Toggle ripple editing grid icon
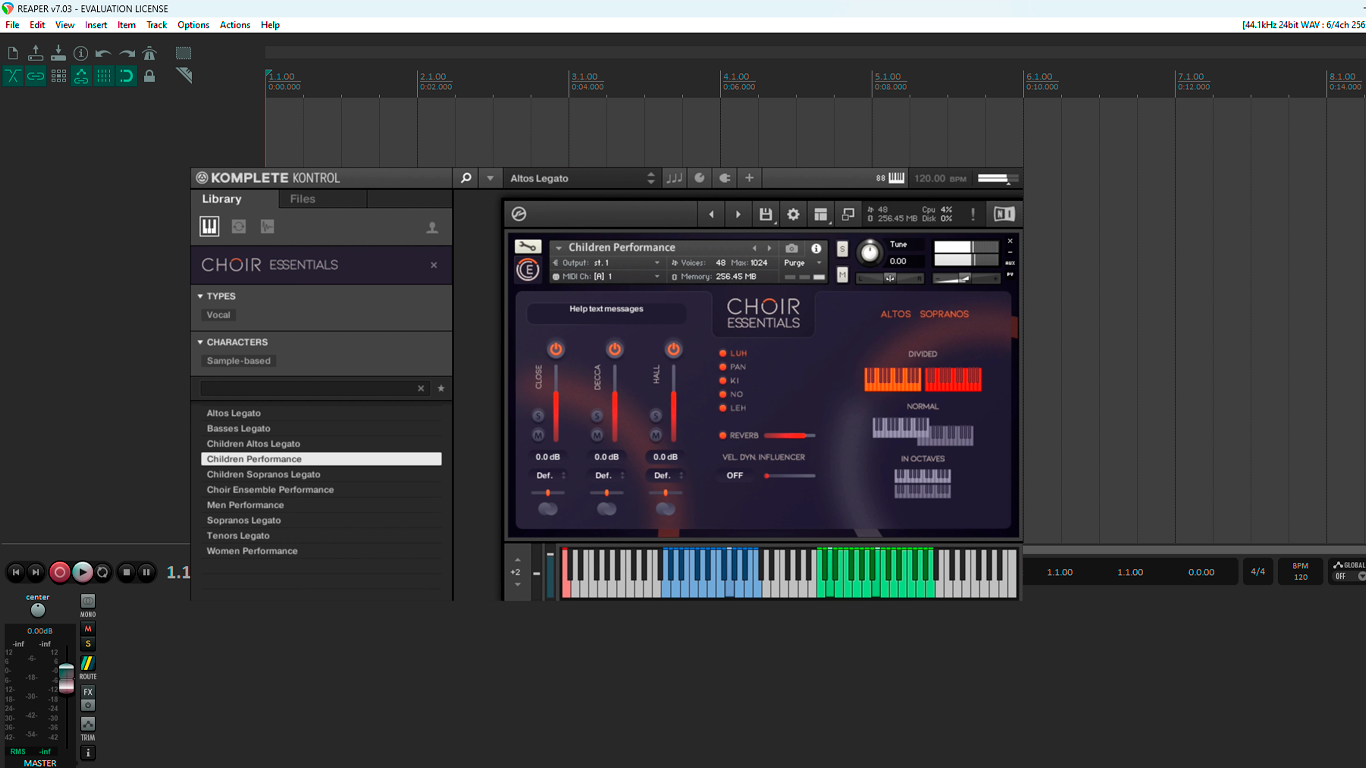The height and width of the screenshot is (768, 1366). point(58,76)
